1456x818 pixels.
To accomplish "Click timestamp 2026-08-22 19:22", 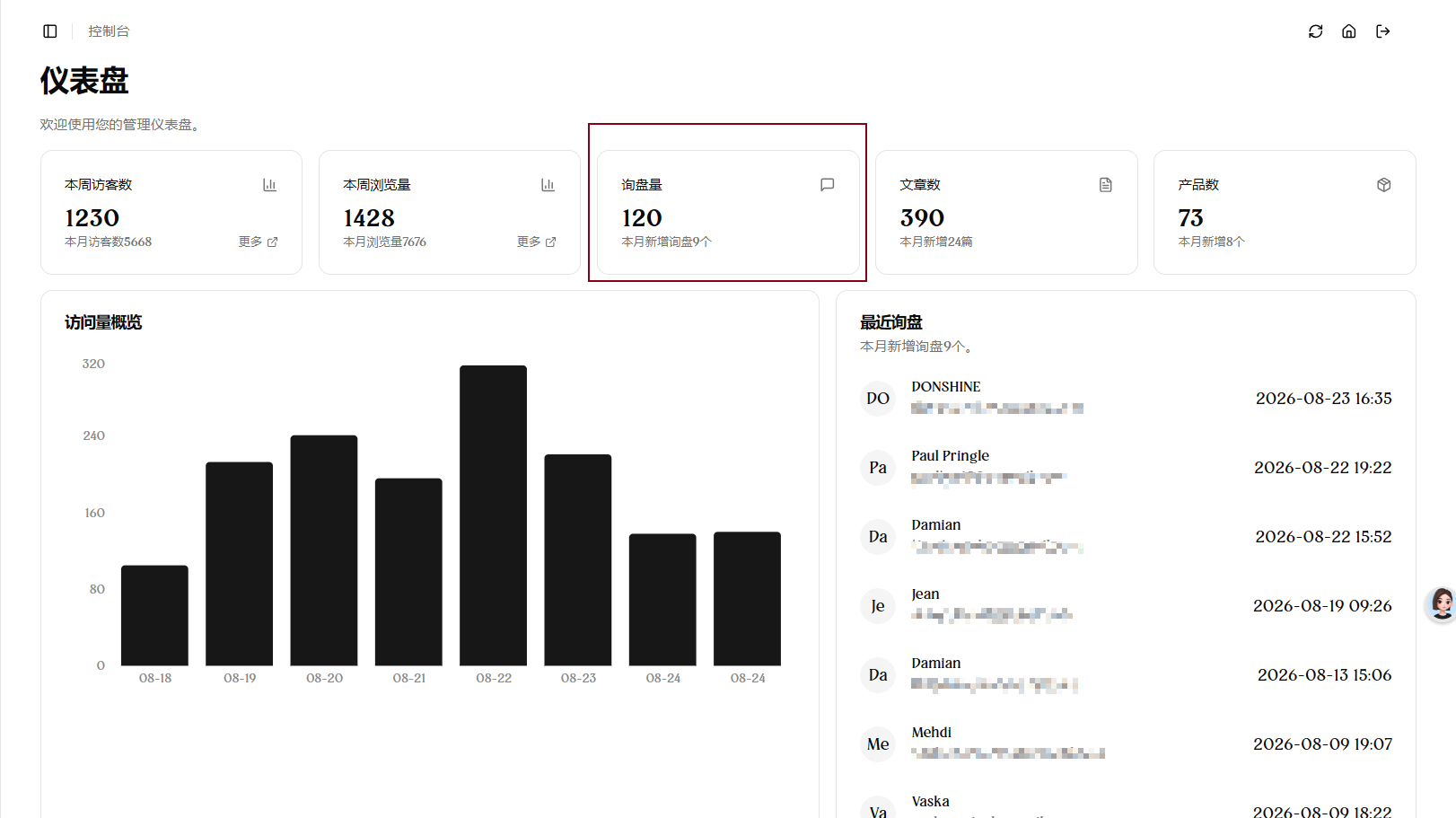I will pyautogui.click(x=1323, y=468).
